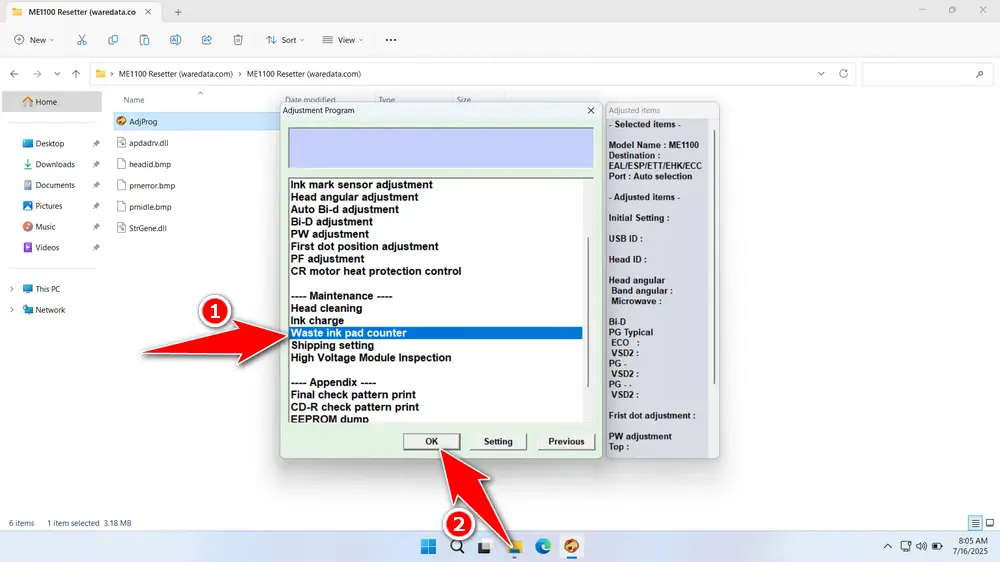1000x562 pixels.
Task: Select Final check pattern print
Action: coord(353,395)
